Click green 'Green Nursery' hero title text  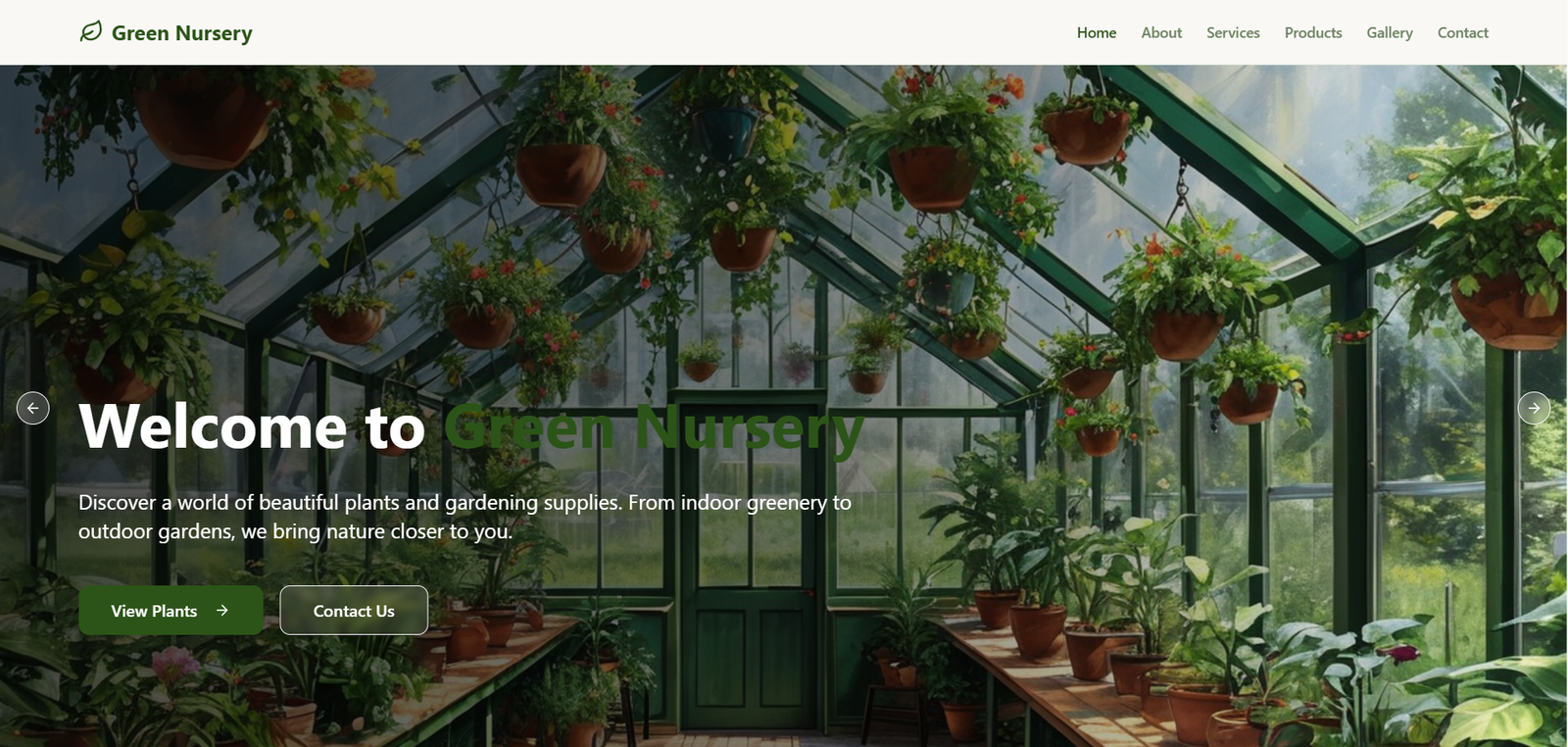click(x=654, y=428)
